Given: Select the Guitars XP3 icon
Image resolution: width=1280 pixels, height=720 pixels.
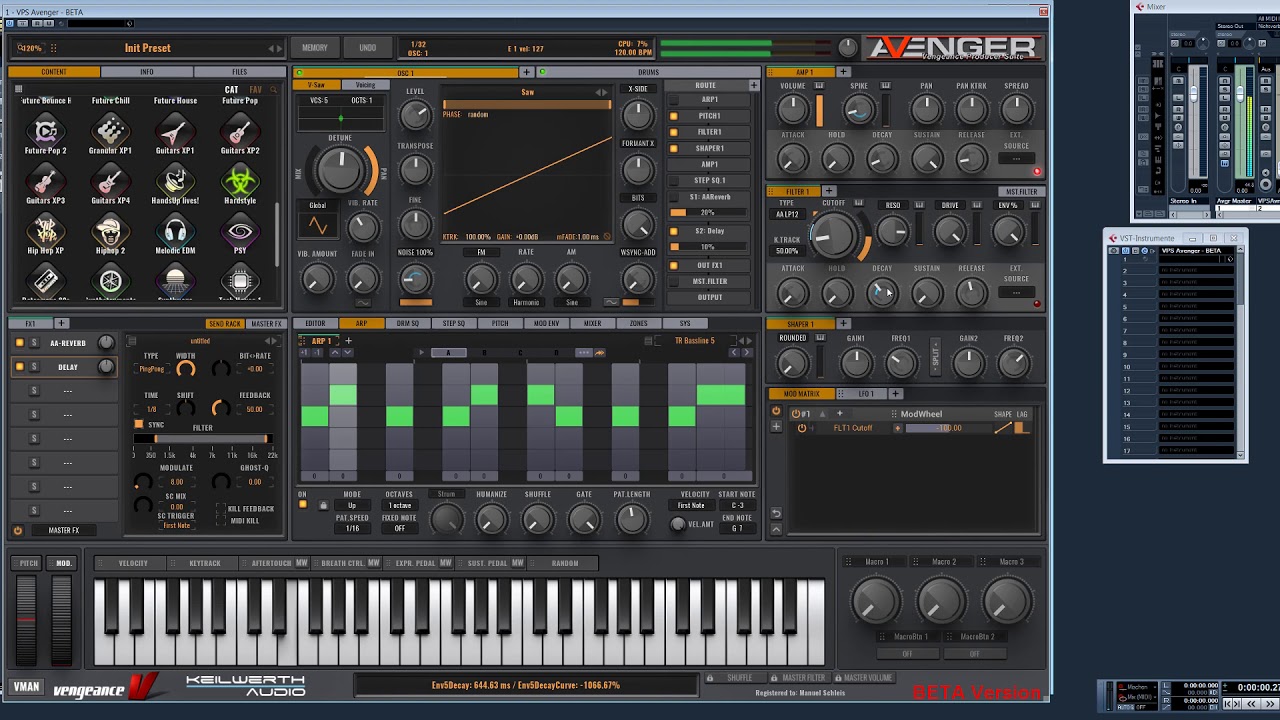Looking at the screenshot, I should coord(45,181).
